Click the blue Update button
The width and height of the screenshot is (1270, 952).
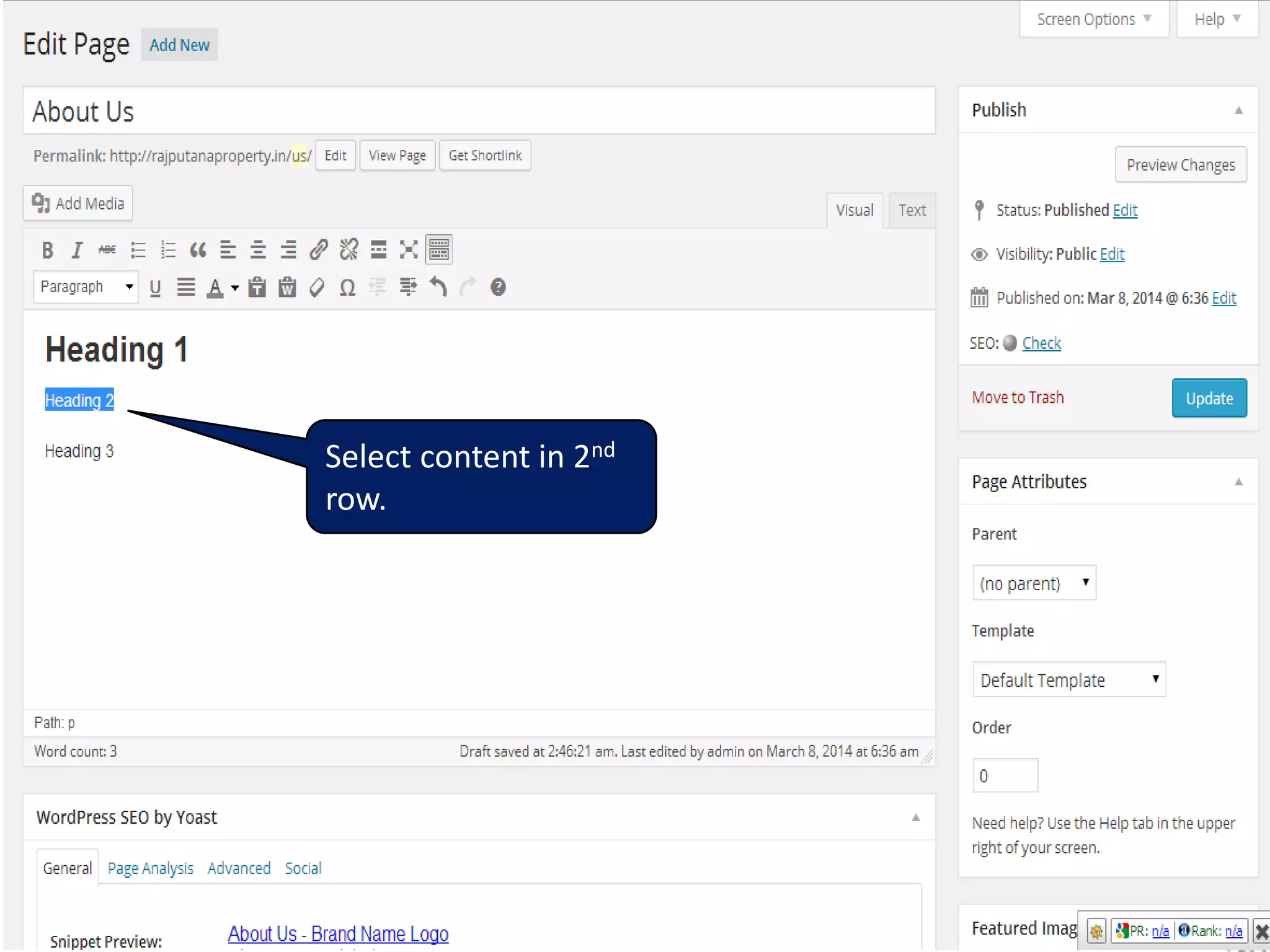tap(1209, 398)
